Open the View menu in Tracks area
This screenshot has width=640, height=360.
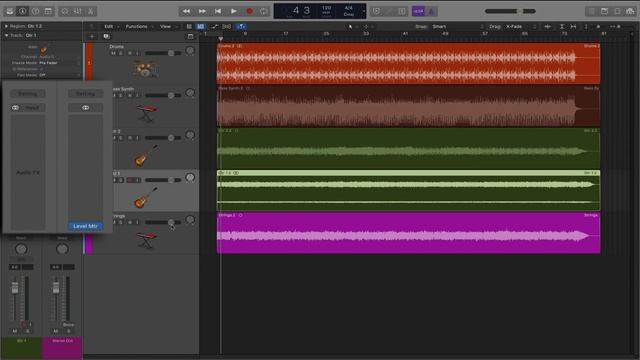coord(165,27)
